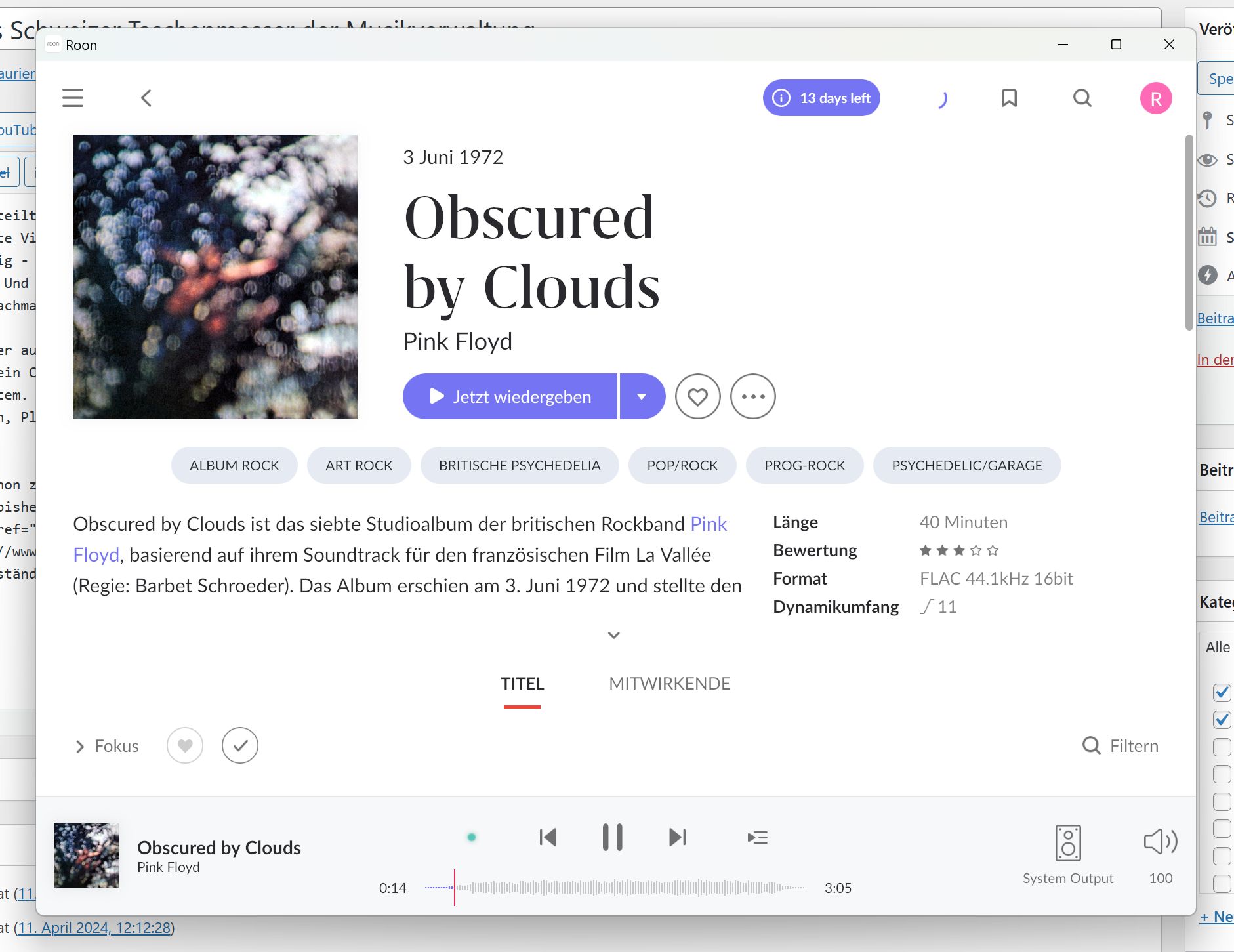The height and width of the screenshot is (952, 1234).
Task: Open the 11. April 2024, 12:12:28 revision link
Action: click(94, 928)
